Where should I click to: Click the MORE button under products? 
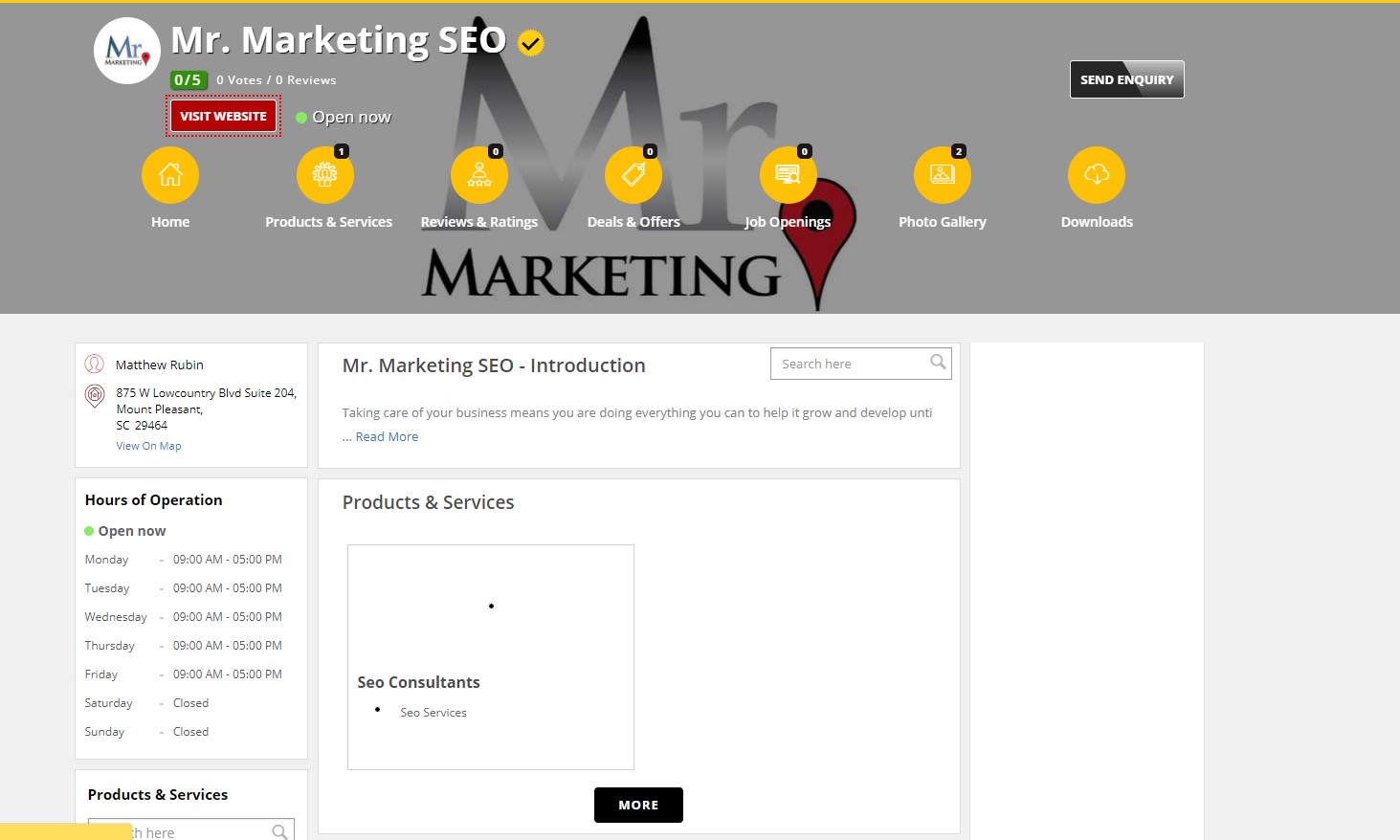pos(638,805)
